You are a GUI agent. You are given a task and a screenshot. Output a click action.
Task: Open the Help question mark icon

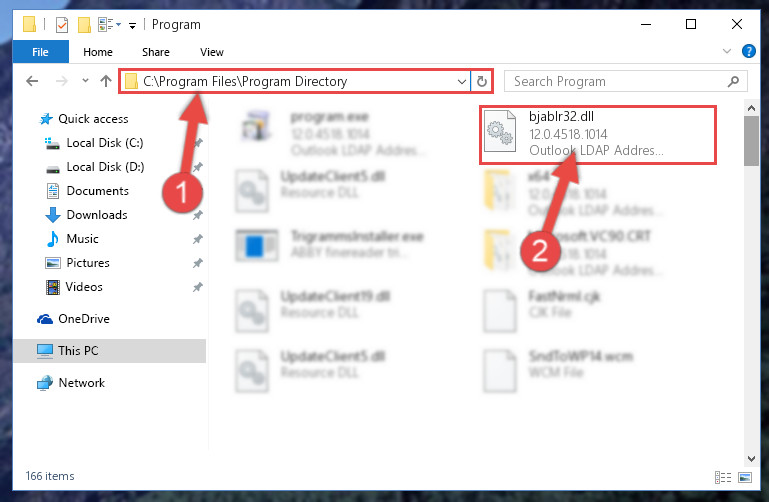pos(748,51)
